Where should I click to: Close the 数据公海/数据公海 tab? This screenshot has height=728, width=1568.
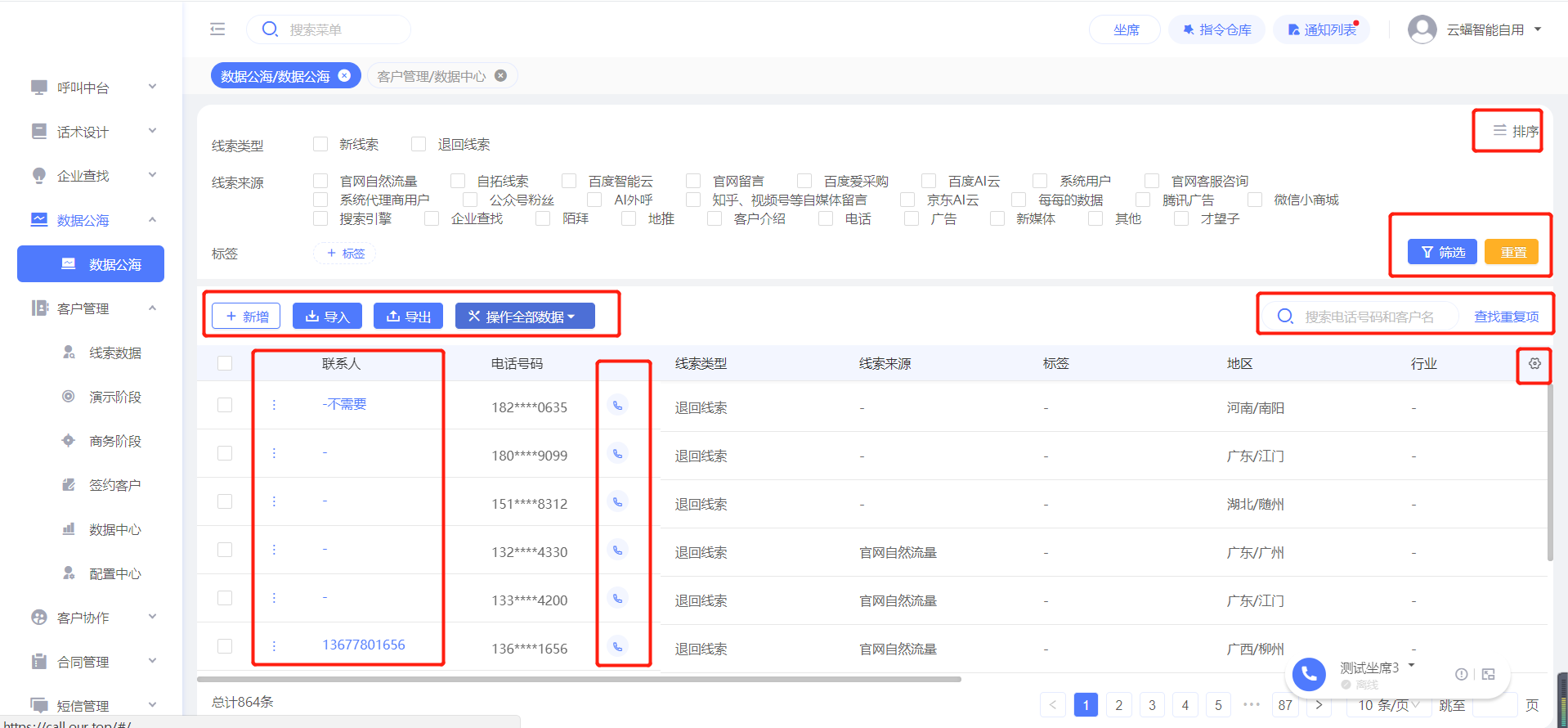pyautogui.click(x=344, y=75)
